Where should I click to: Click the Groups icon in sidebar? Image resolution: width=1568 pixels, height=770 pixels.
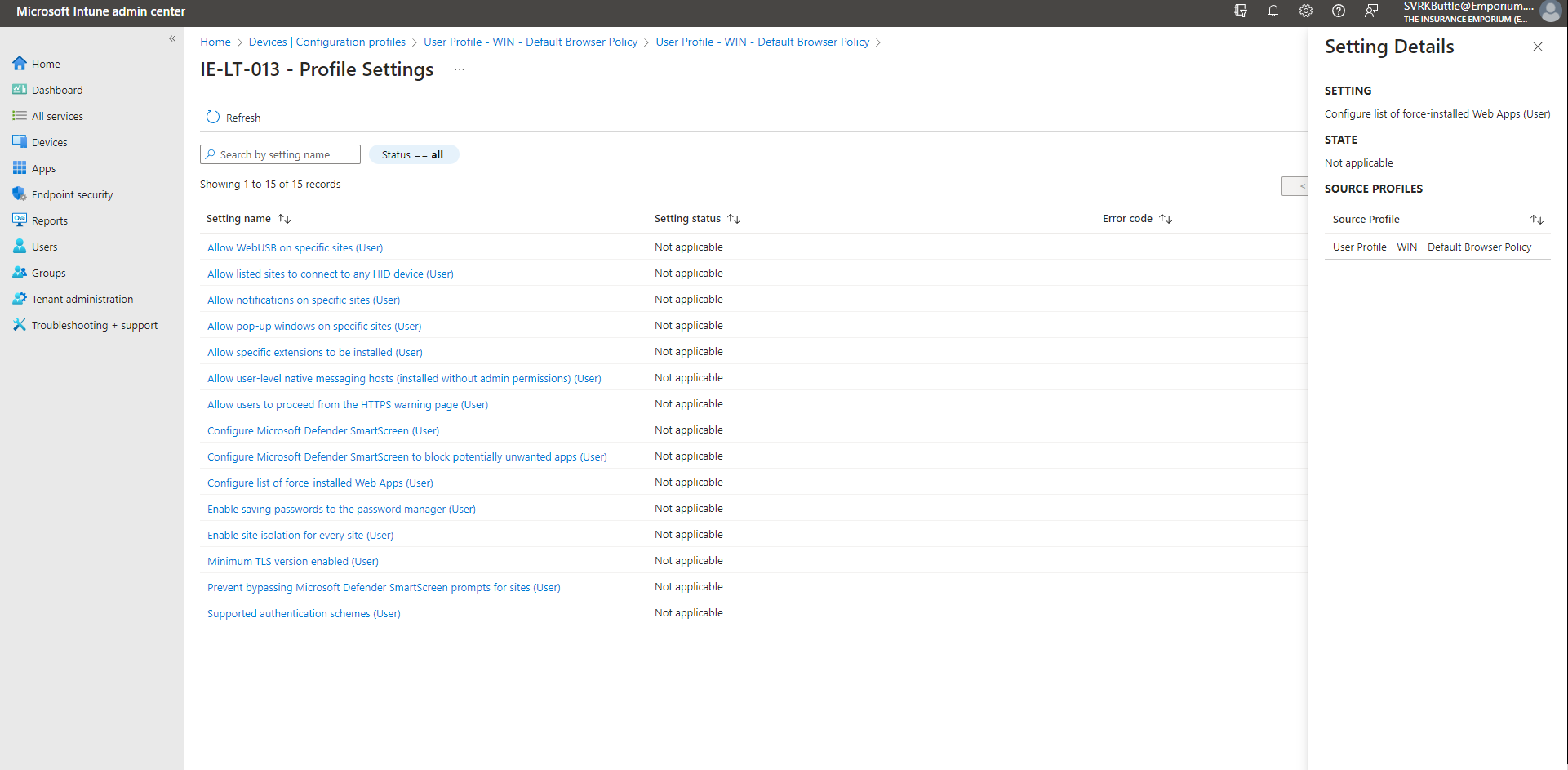pos(20,272)
